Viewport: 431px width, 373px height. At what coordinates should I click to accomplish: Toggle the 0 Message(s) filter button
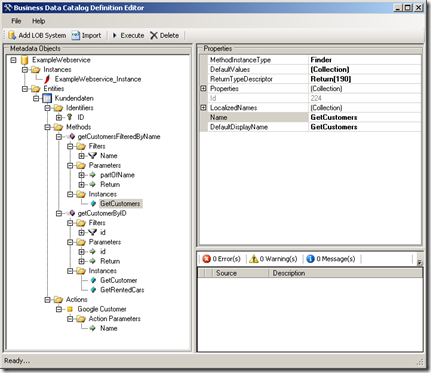click(331, 259)
